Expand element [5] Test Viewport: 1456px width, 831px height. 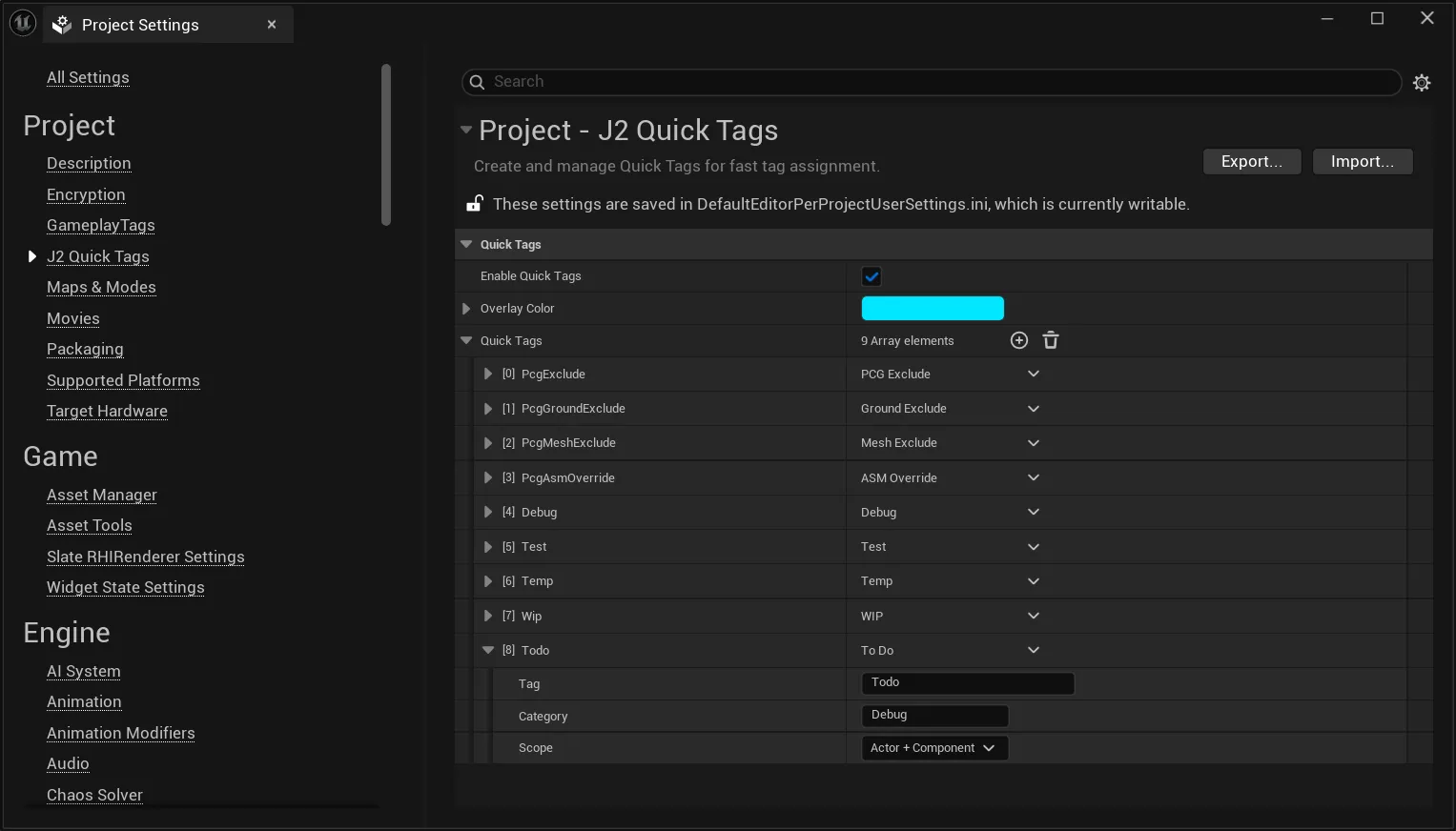click(488, 547)
